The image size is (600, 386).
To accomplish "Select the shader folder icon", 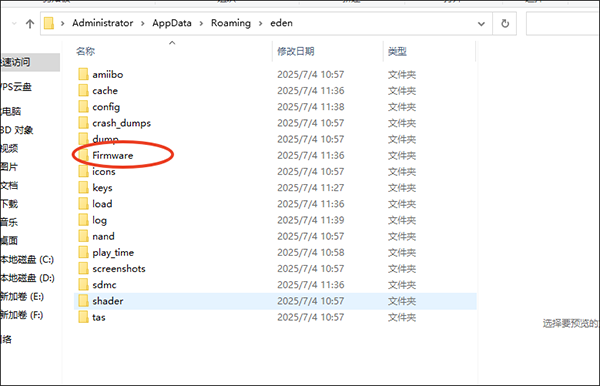I will pyautogui.click(x=83, y=301).
